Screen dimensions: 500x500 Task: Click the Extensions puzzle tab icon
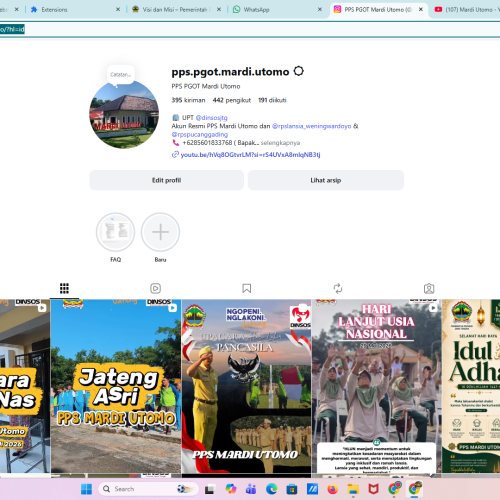point(34,10)
